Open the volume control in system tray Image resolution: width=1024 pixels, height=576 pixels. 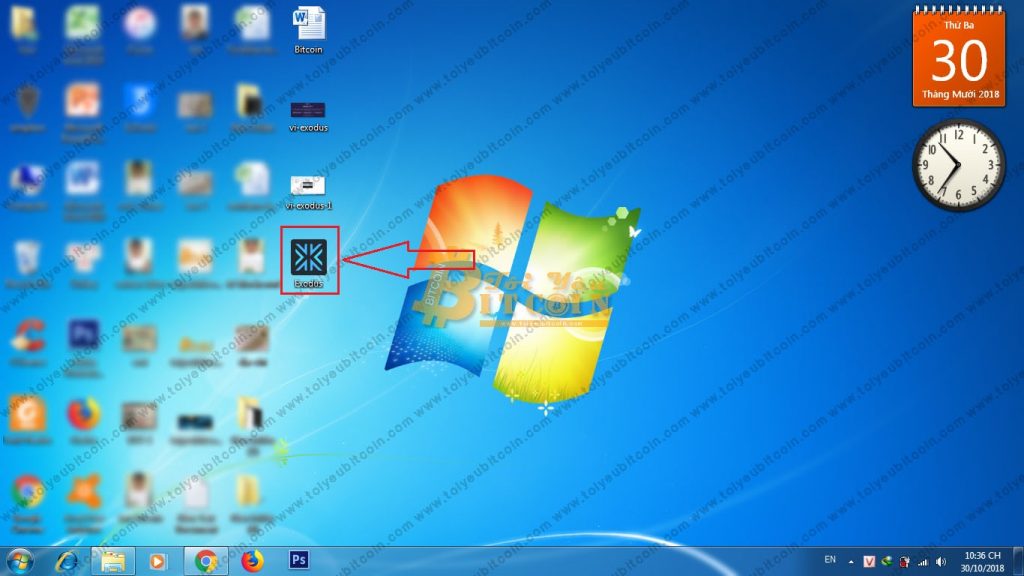point(939,561)
